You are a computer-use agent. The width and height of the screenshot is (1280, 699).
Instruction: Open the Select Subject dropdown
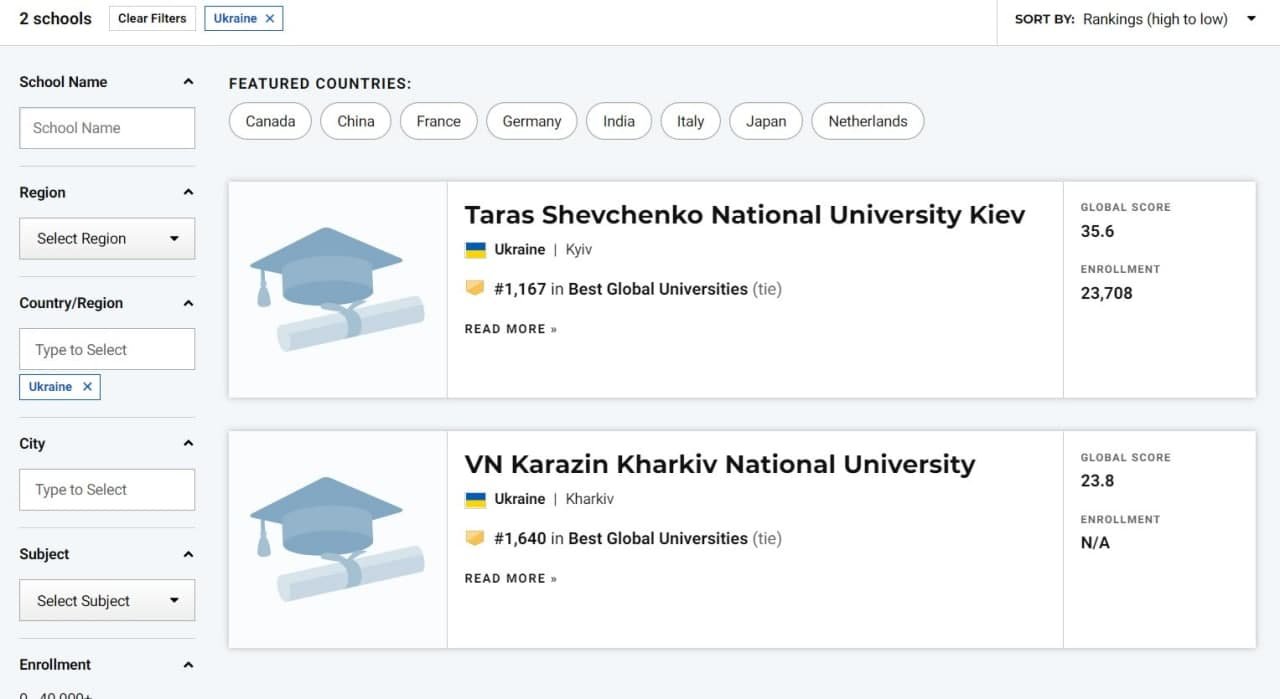click(x=107, y=601)
